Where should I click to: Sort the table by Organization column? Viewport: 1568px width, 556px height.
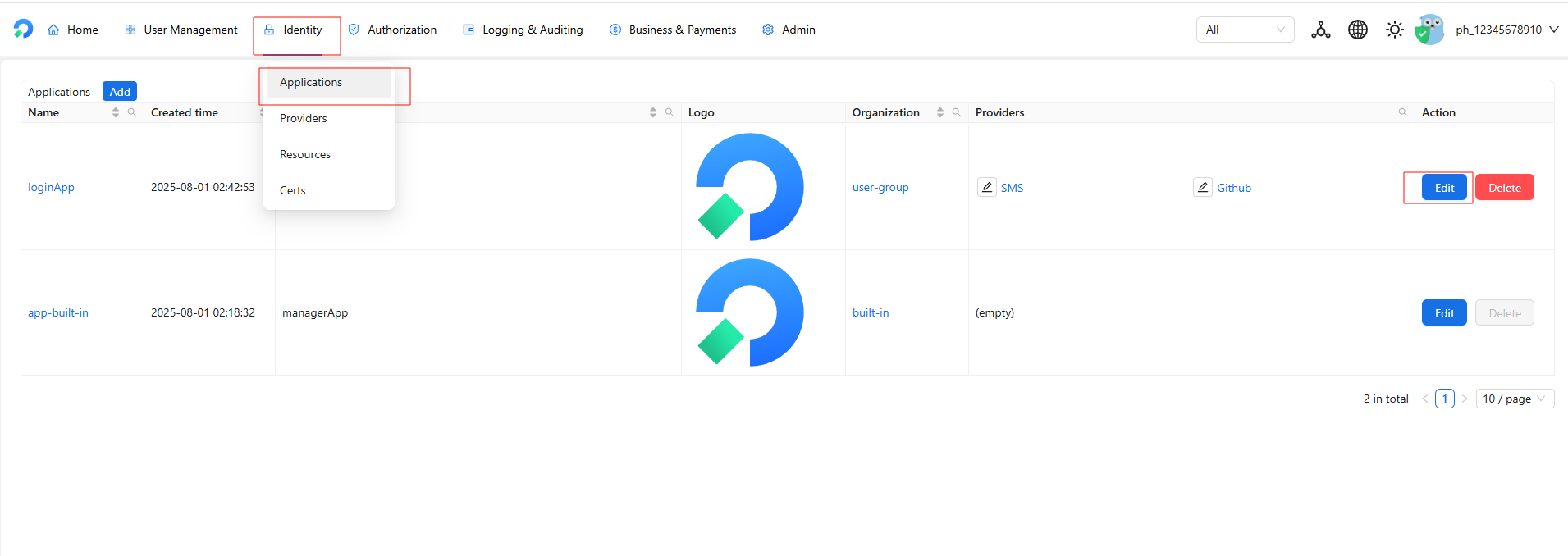[940, 112]
